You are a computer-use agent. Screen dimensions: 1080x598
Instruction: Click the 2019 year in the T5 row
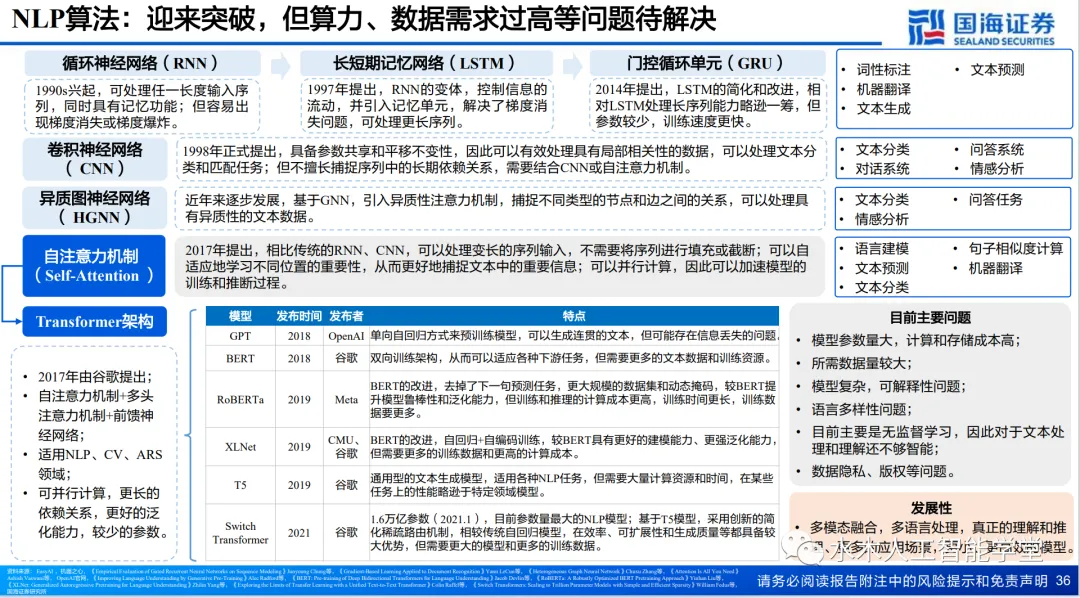299,485
